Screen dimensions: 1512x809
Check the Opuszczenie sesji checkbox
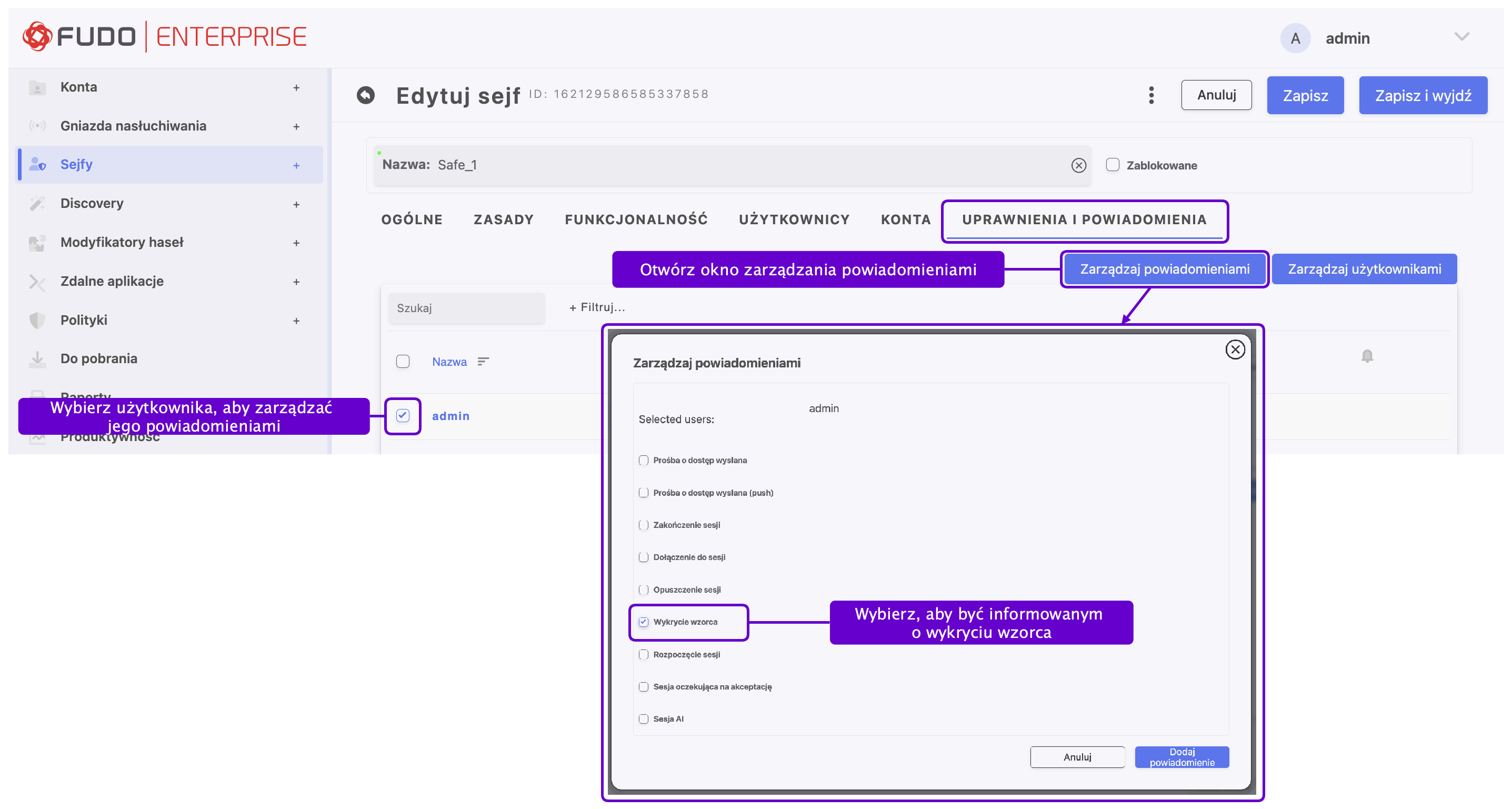(643, 590)
